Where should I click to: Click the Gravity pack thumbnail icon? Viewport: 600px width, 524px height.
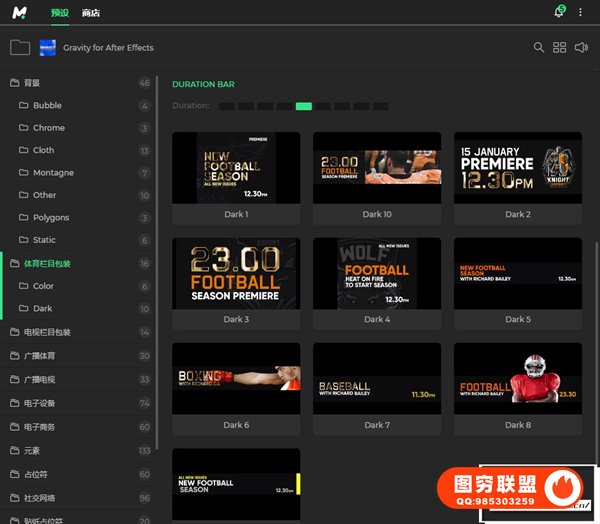[47, 47]
